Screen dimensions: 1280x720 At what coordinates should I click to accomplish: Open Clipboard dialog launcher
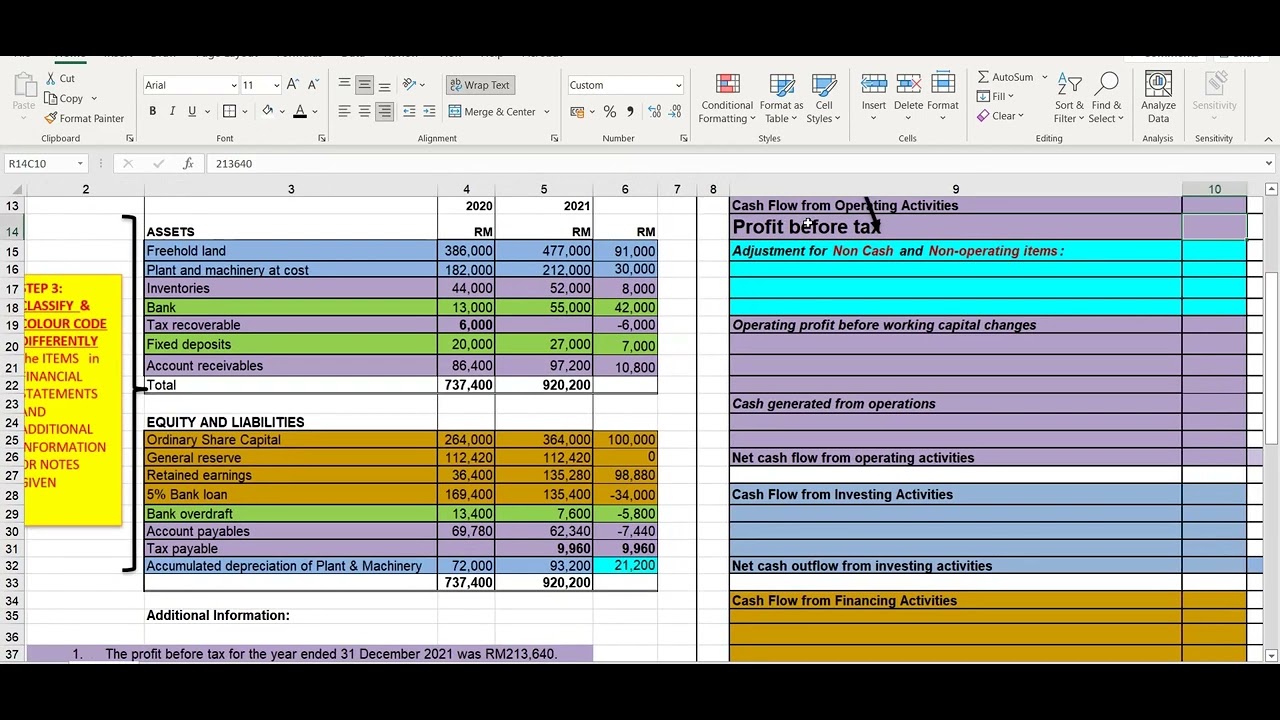[x=129, y=138]
